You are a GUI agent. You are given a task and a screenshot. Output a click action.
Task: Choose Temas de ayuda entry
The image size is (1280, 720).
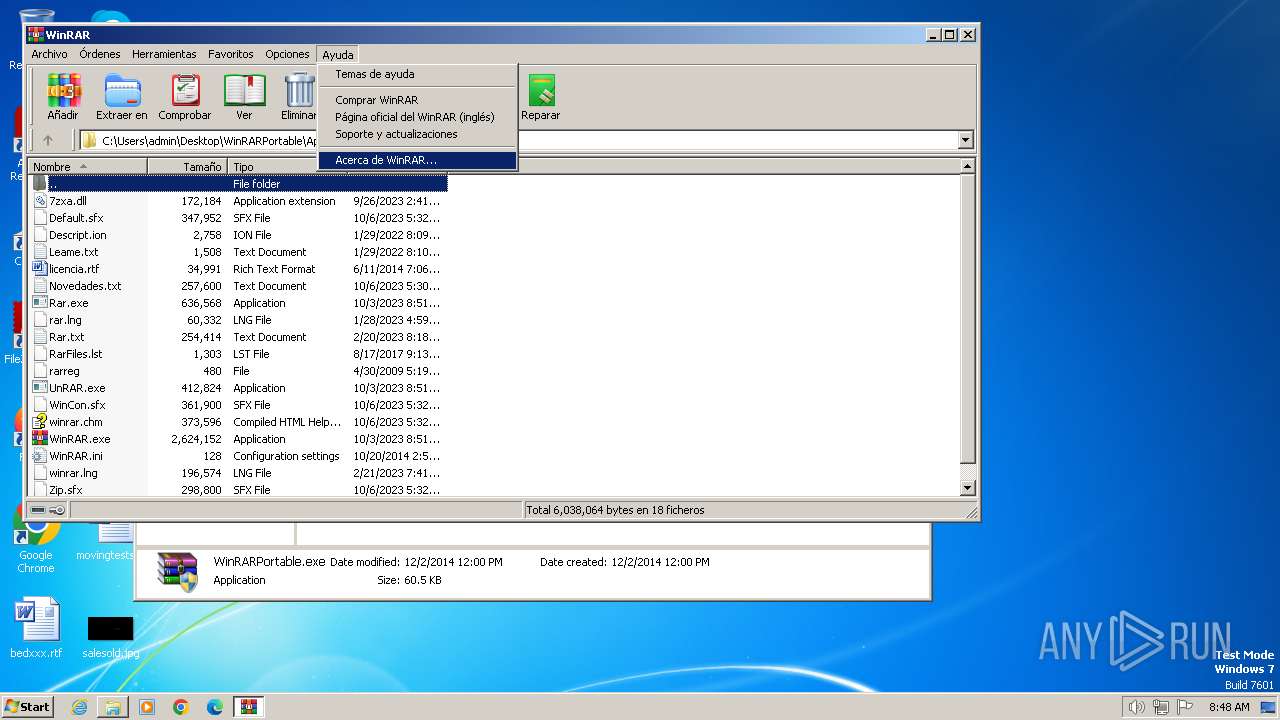pyautogui.click(x=417, y=74)
